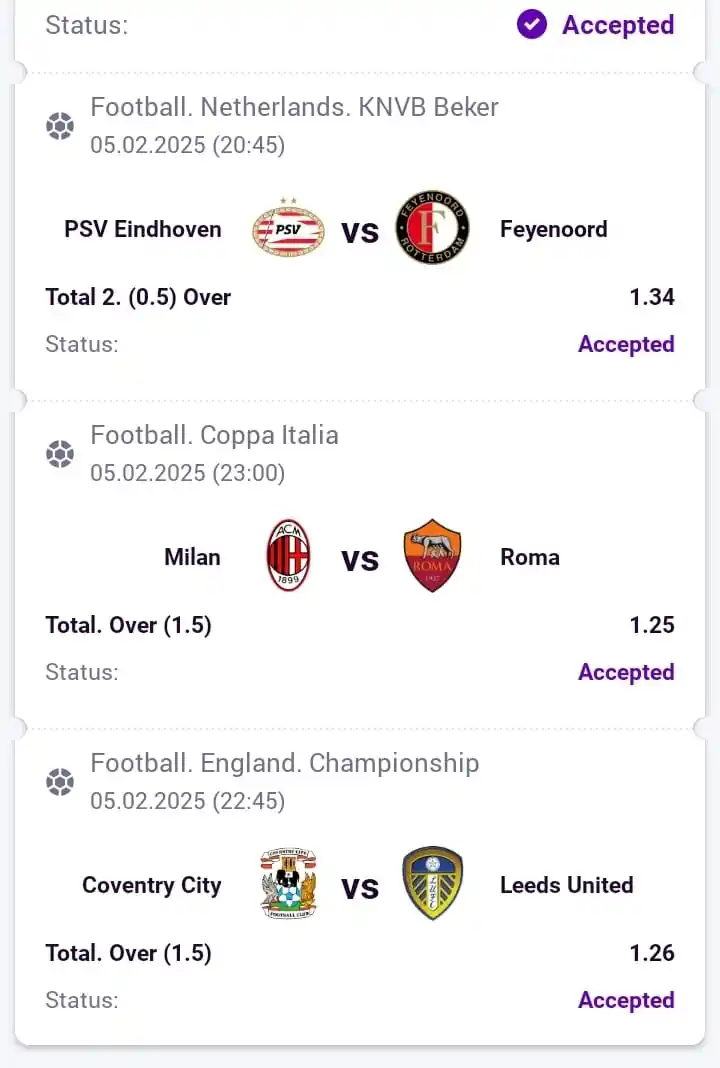This screenshot has height=1068, width=720.
Task: Click the football icon beside KNVB Beker
Action: point(60,127)
